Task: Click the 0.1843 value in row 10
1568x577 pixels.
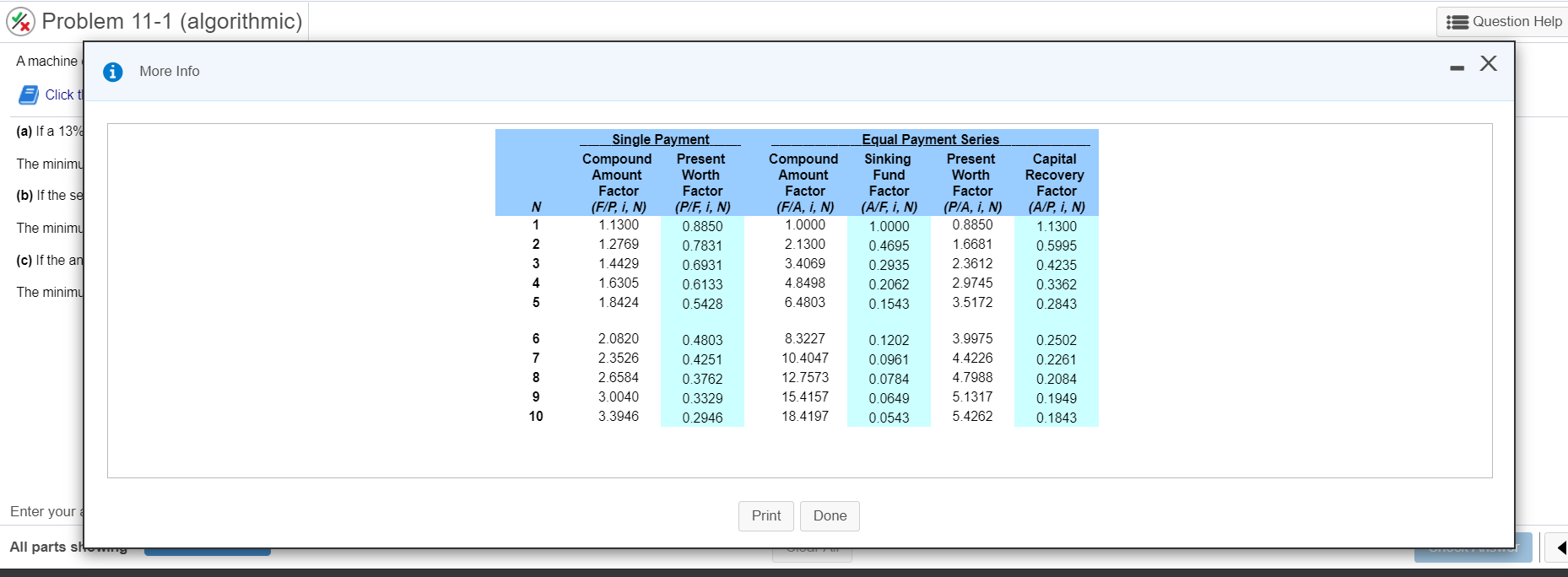Action: click(x=1057, y=418)
